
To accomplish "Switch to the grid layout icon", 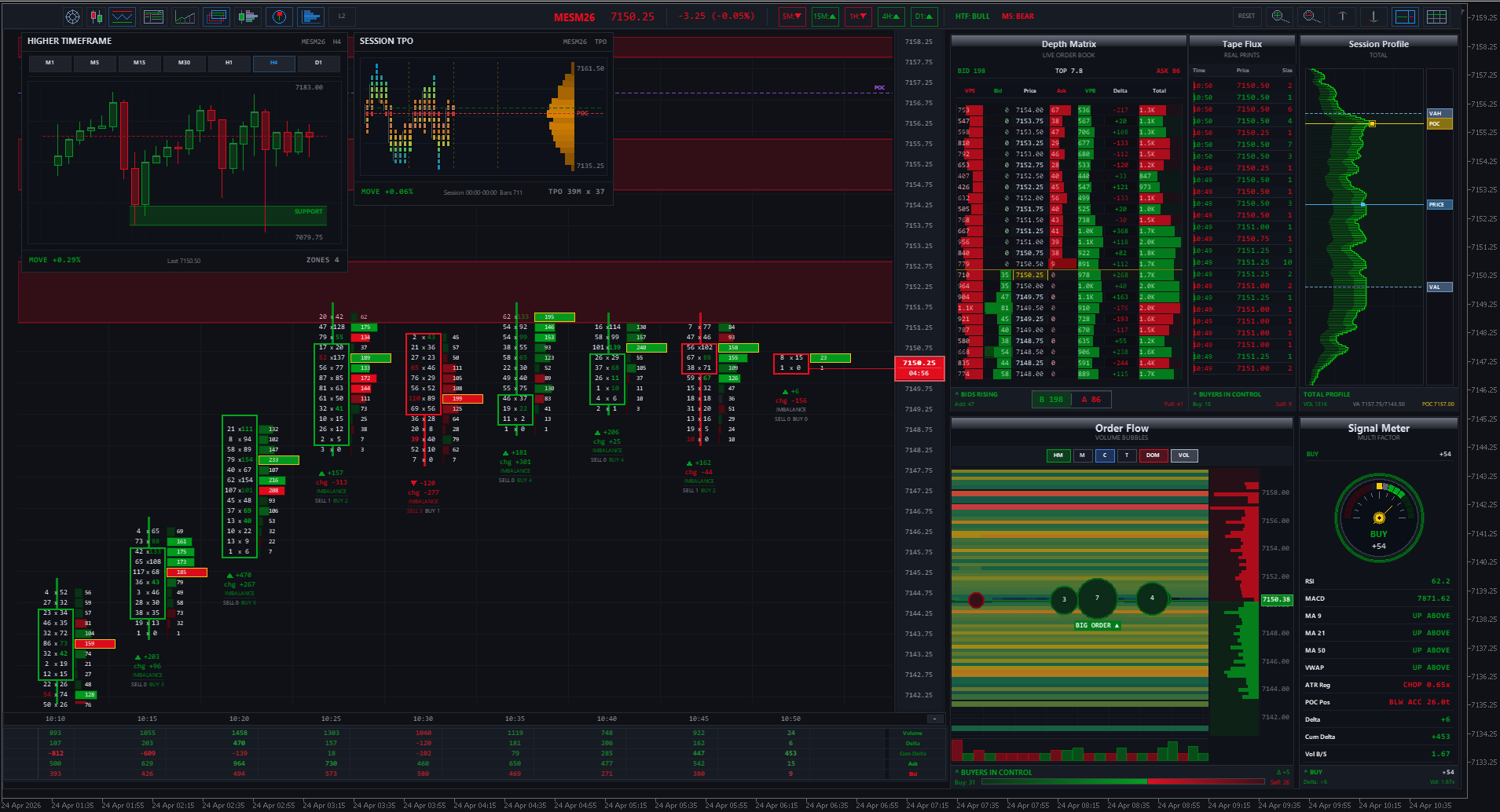I will [1437, 16].
